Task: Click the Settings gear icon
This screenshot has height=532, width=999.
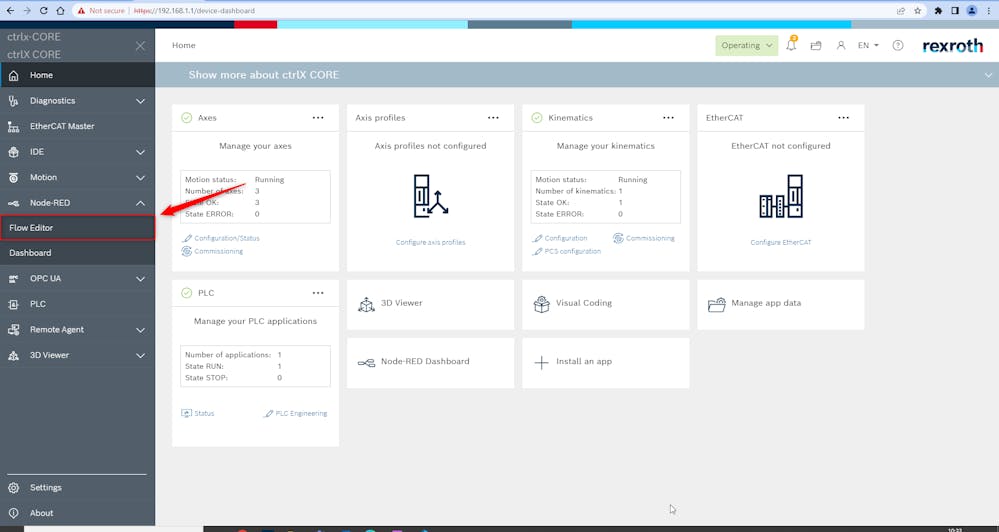Action: click(13, 488)
